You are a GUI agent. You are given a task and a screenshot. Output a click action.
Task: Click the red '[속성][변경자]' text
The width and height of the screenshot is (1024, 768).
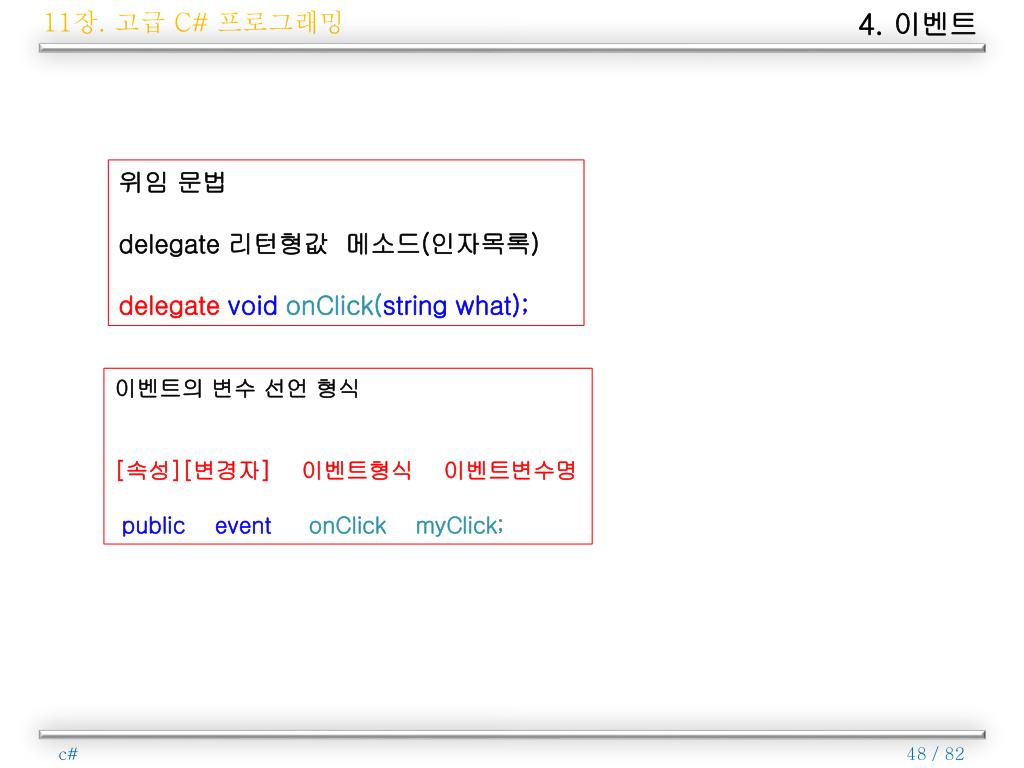pyautogui.click(x=193, y=470)
